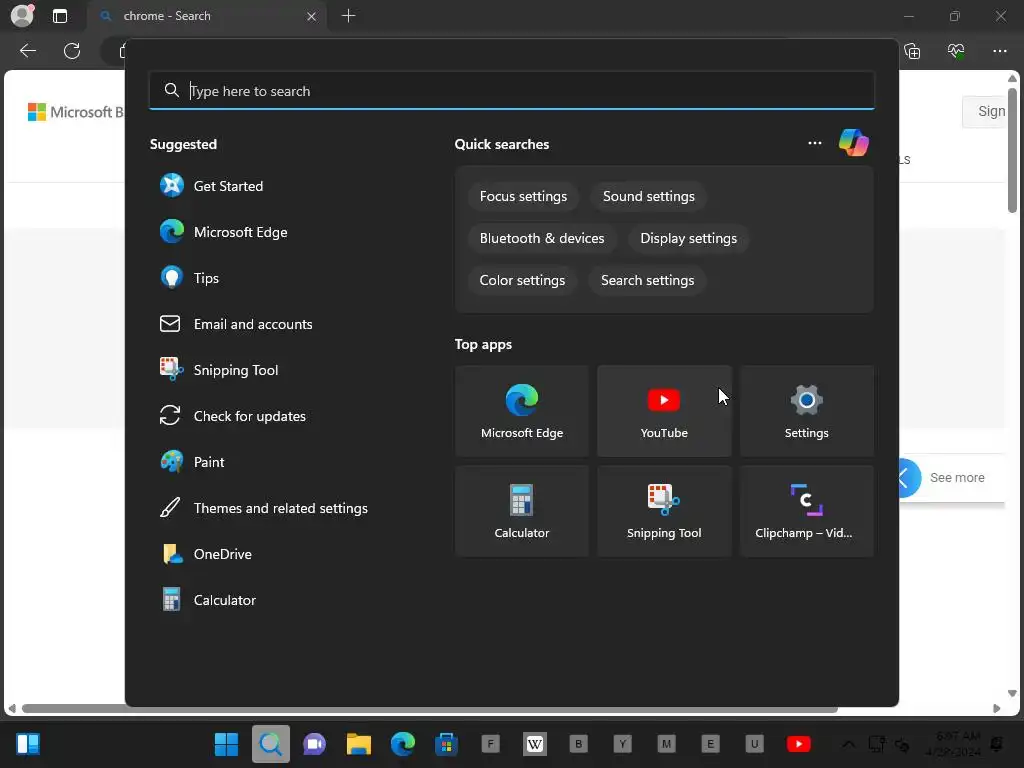Click Search settings quick search
The image size is (1024, 768).
coord(647,280)
